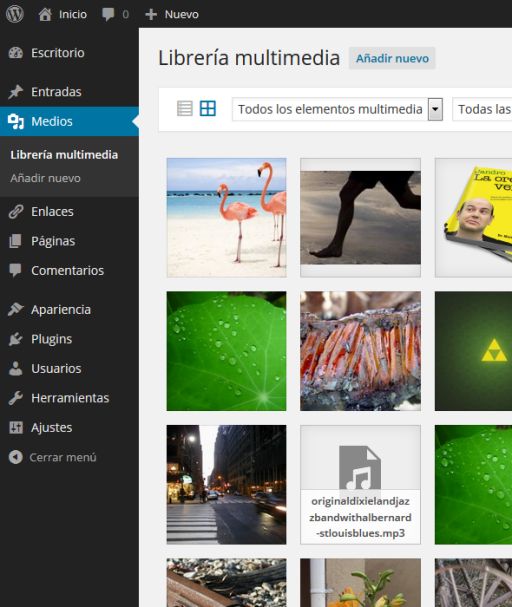Click the Entradas pushpin icon

pyautogui.click(x=16, y=92)
